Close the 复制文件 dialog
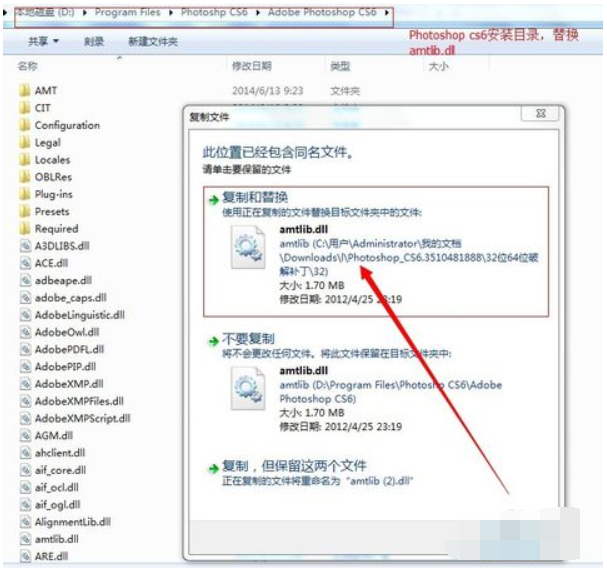 click(x=540, y=113)
